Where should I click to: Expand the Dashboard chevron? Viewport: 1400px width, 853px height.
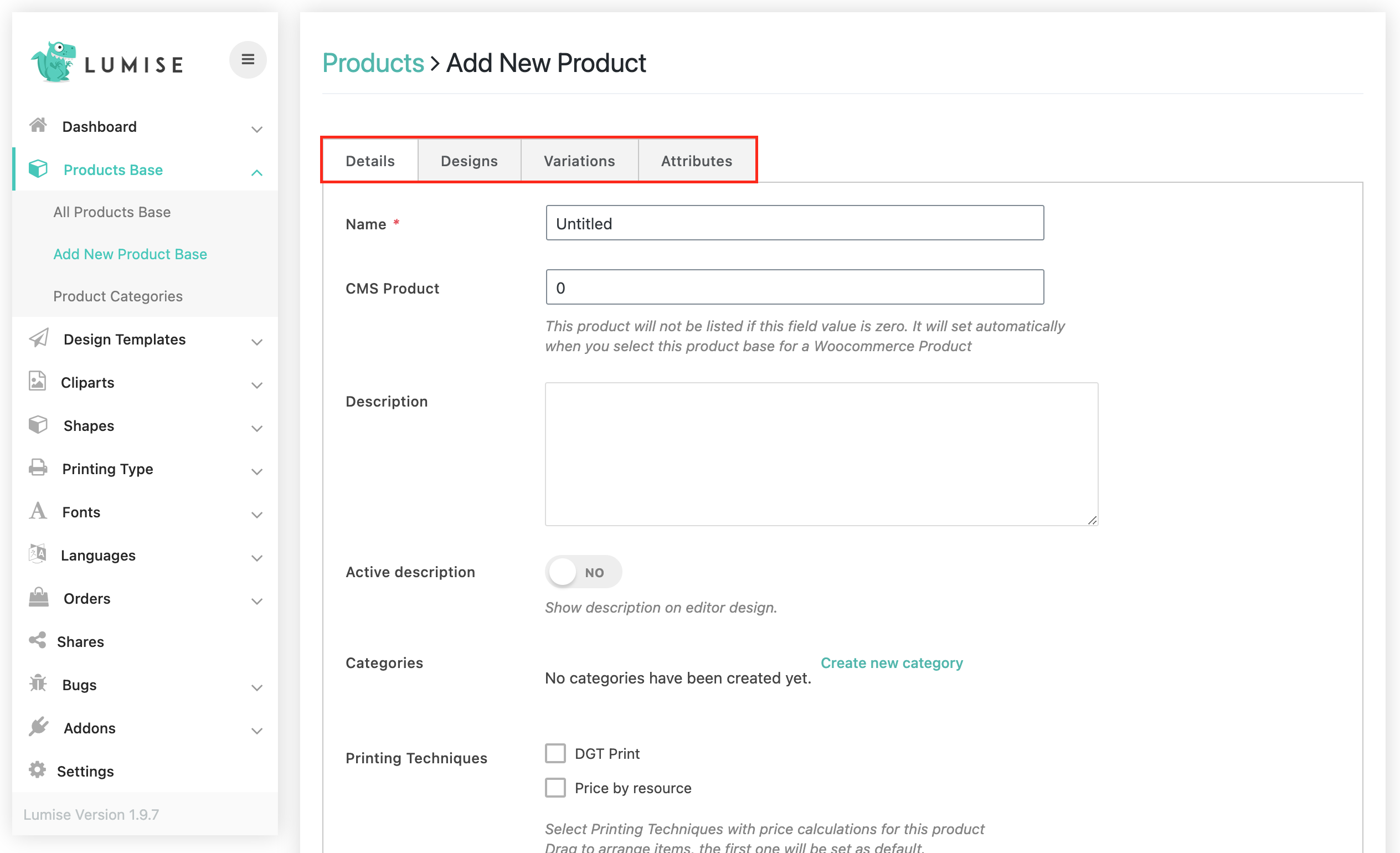click(x=257, y=129)
